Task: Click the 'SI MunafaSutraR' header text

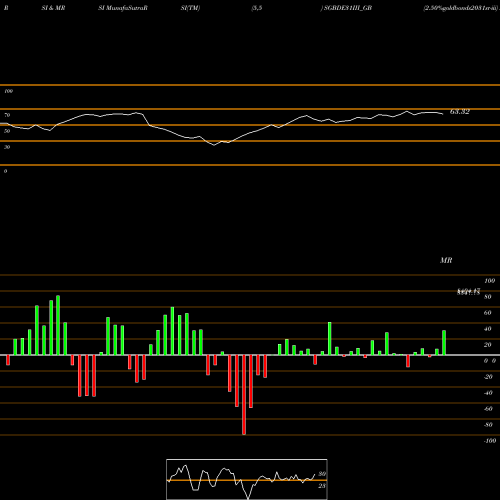Action: pyautogui.click(x=123, y=8)
